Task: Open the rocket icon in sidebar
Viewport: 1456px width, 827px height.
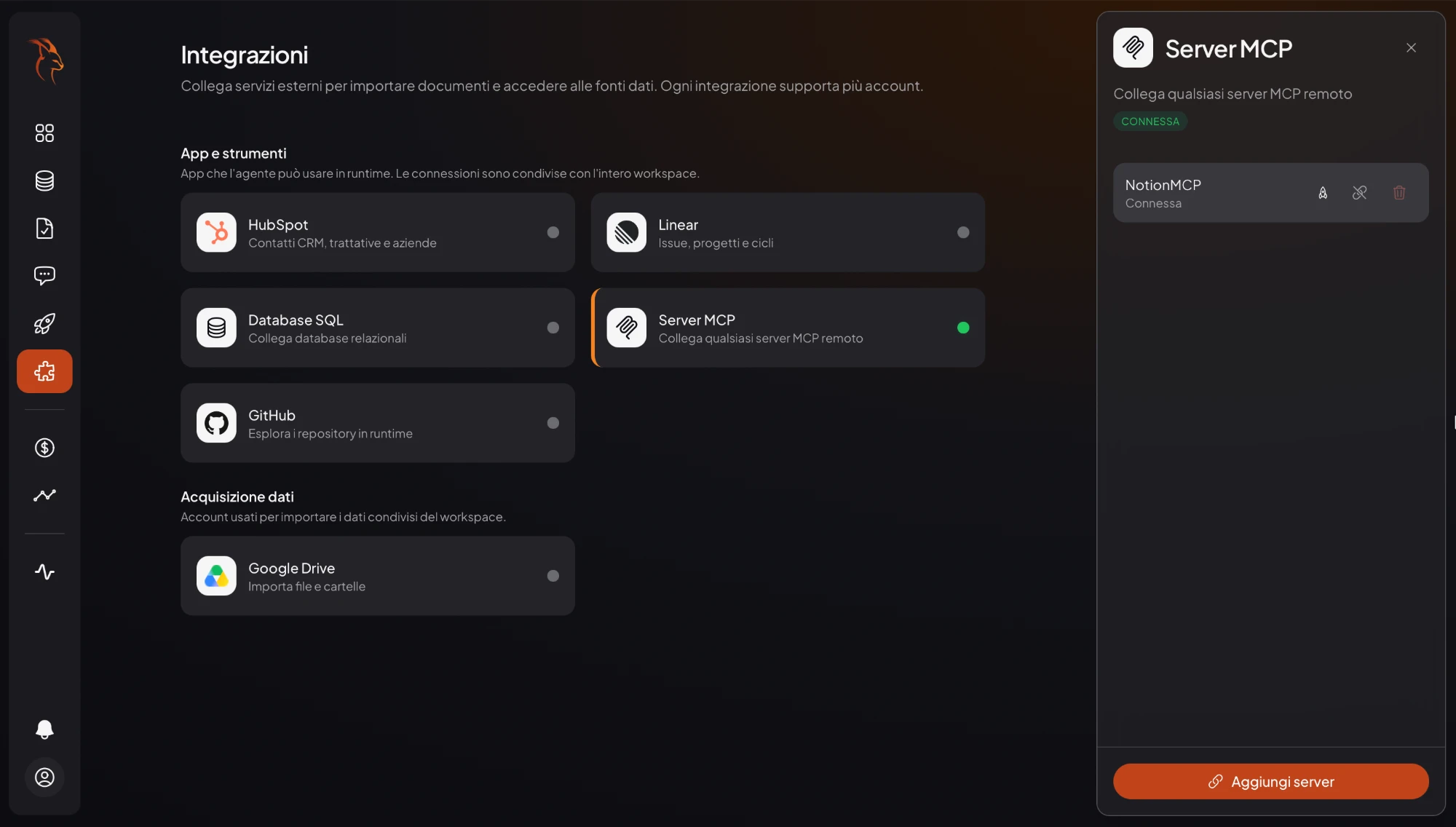Action: coord(44,323)
